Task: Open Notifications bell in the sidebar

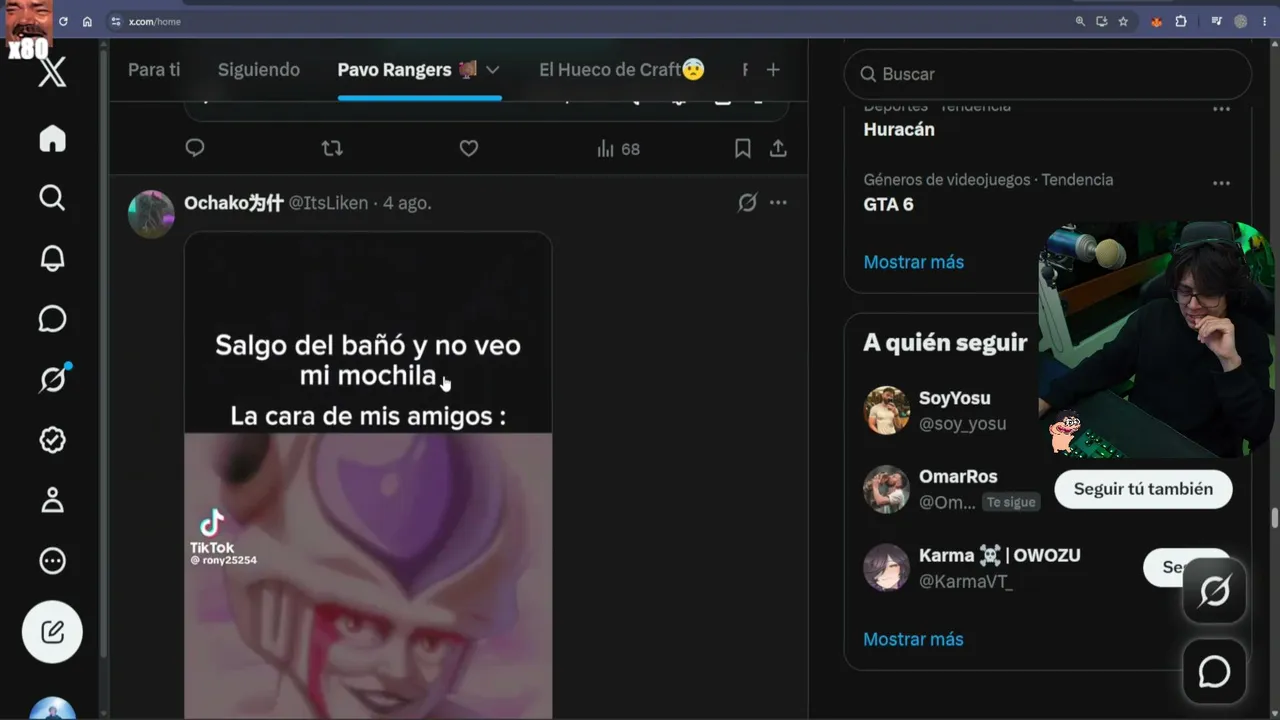Action: pos(52,258)
